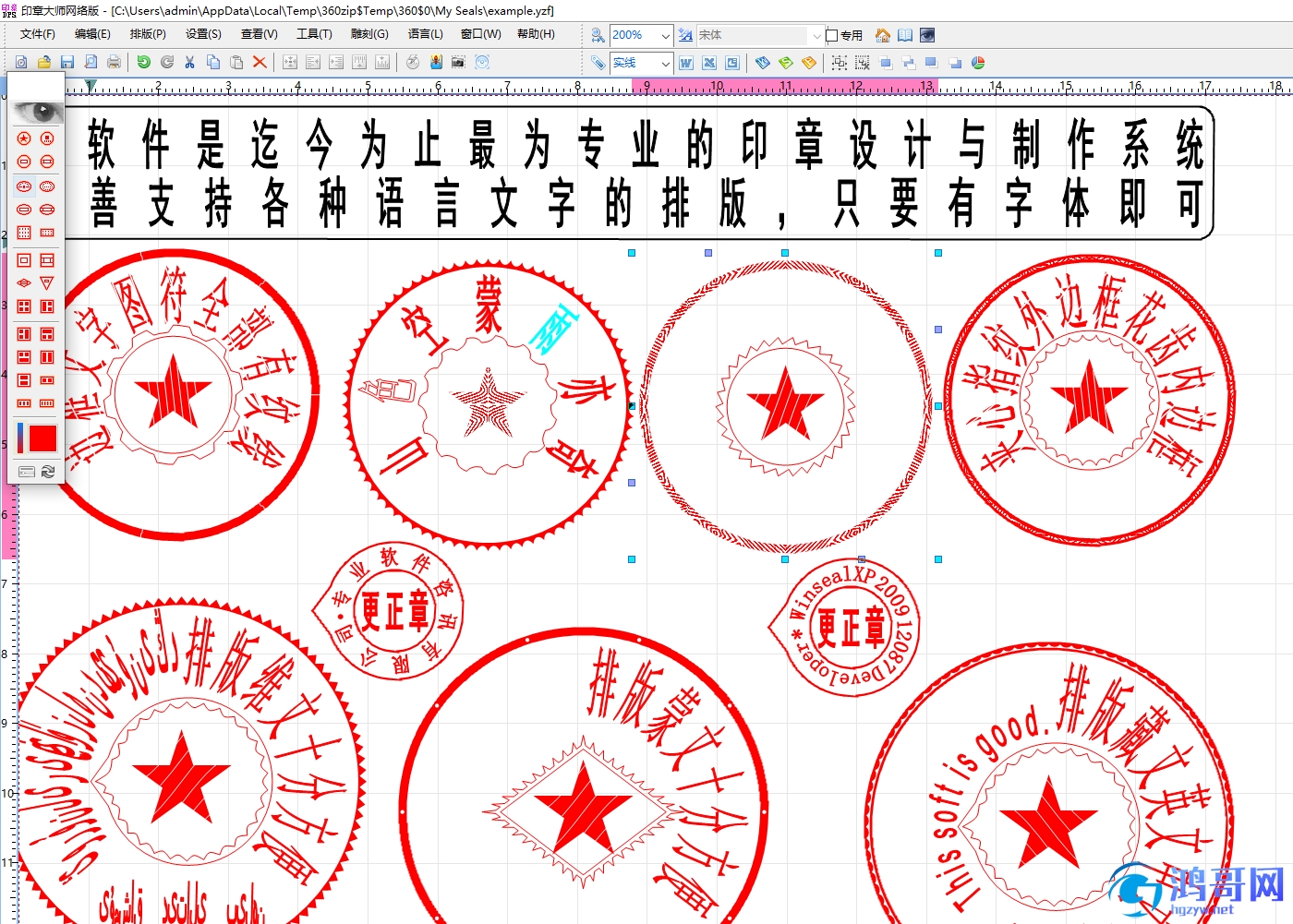1293x924 pixels.
Task: Select the WinsealXP 更正章 seal
Action: [x=844, y=627]
